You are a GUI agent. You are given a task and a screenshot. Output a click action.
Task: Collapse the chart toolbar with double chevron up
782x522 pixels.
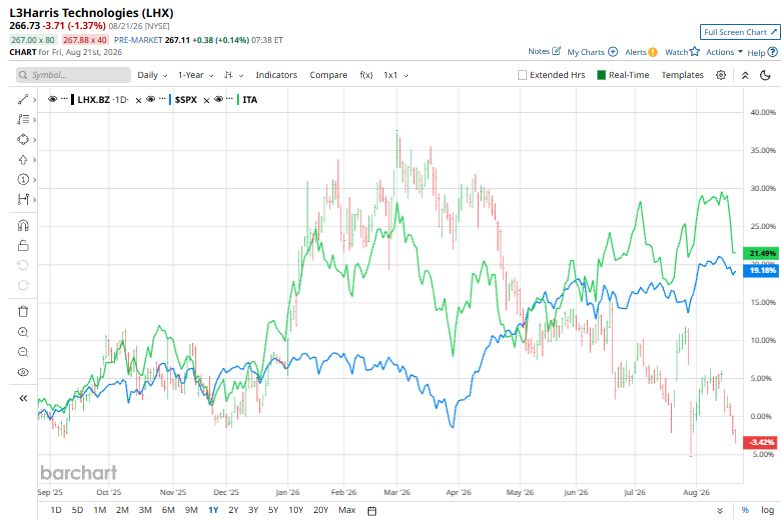coord(745,75)
